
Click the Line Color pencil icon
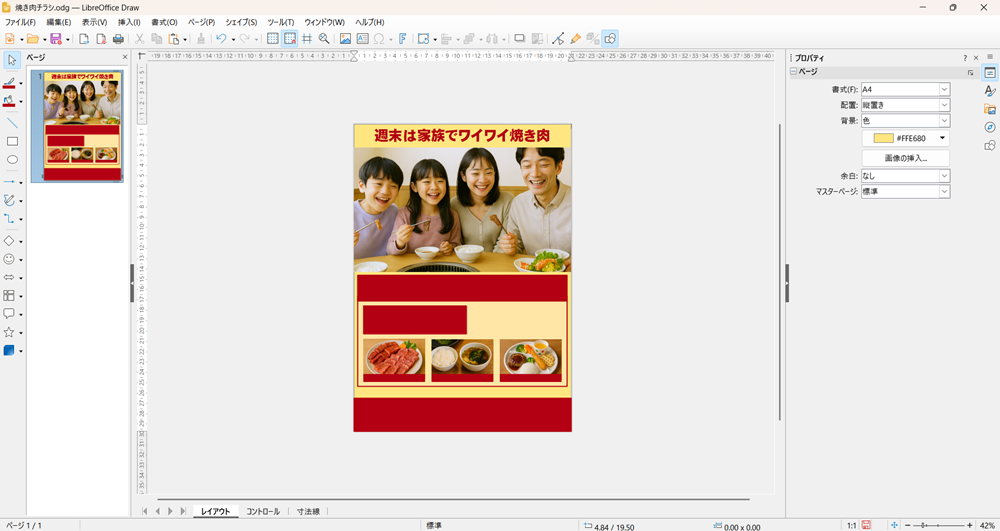9,83
